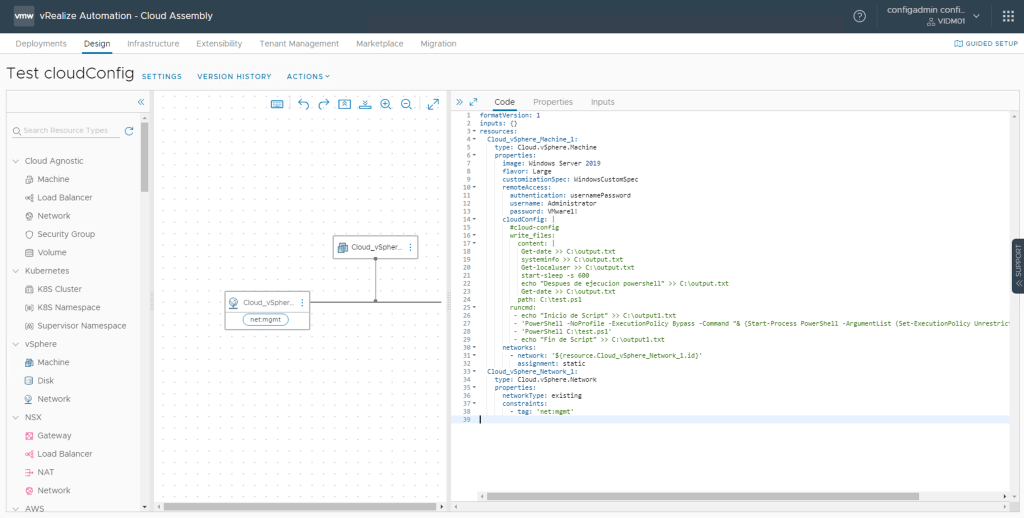Image resolution: width=1024 pixels, height=518 pixels.
Task: Open the Actions dropdown menu
Action: tap(308, 76)
